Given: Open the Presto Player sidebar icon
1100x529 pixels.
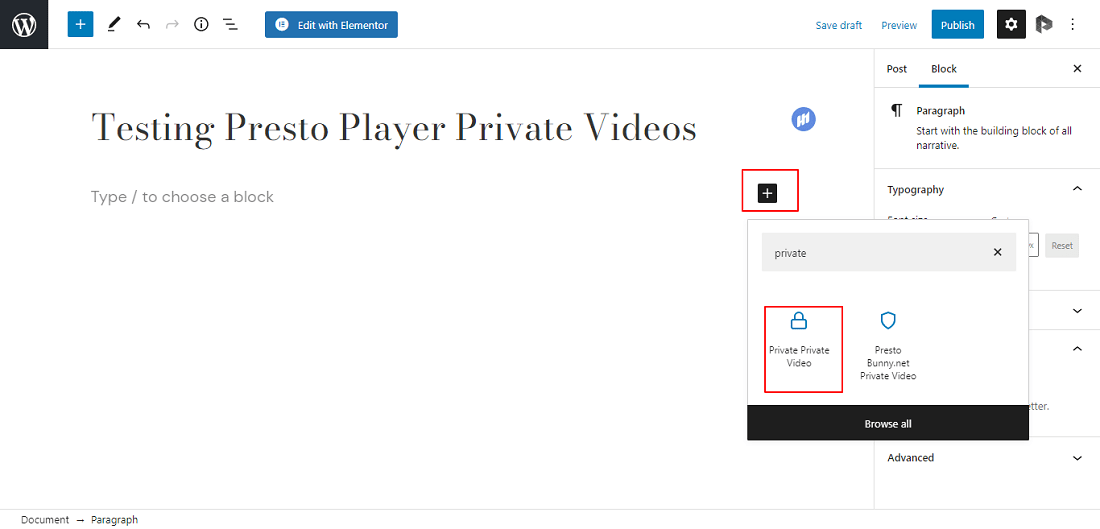Looking at the screenshot, I should coord(1044,25).
